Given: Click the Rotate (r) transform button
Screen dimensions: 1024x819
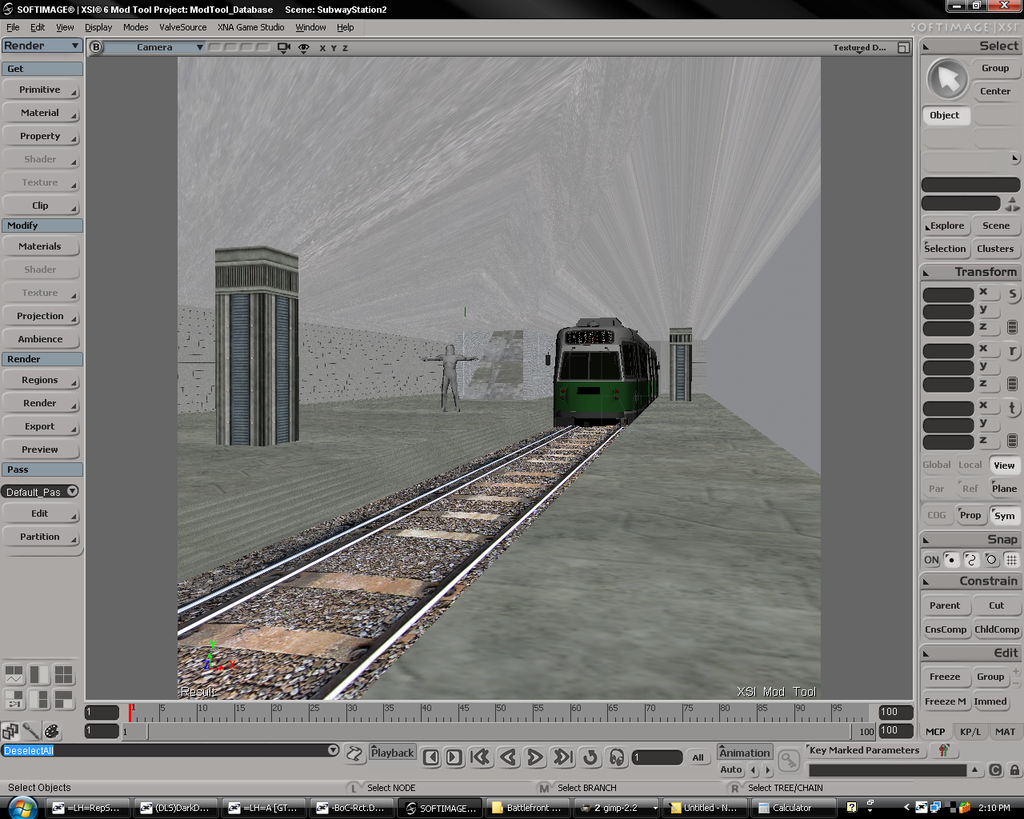Looking at the screenshot, I should click(x=1012, y=351).
